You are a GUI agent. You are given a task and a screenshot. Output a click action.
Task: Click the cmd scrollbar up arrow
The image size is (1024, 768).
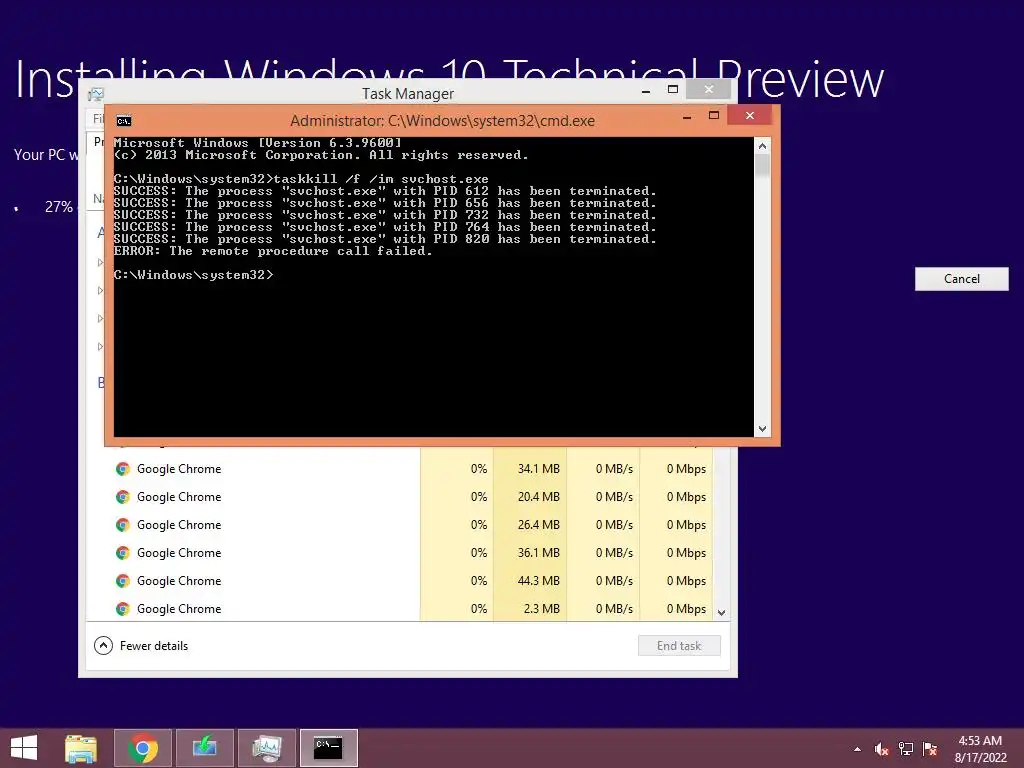coord(762,146)
